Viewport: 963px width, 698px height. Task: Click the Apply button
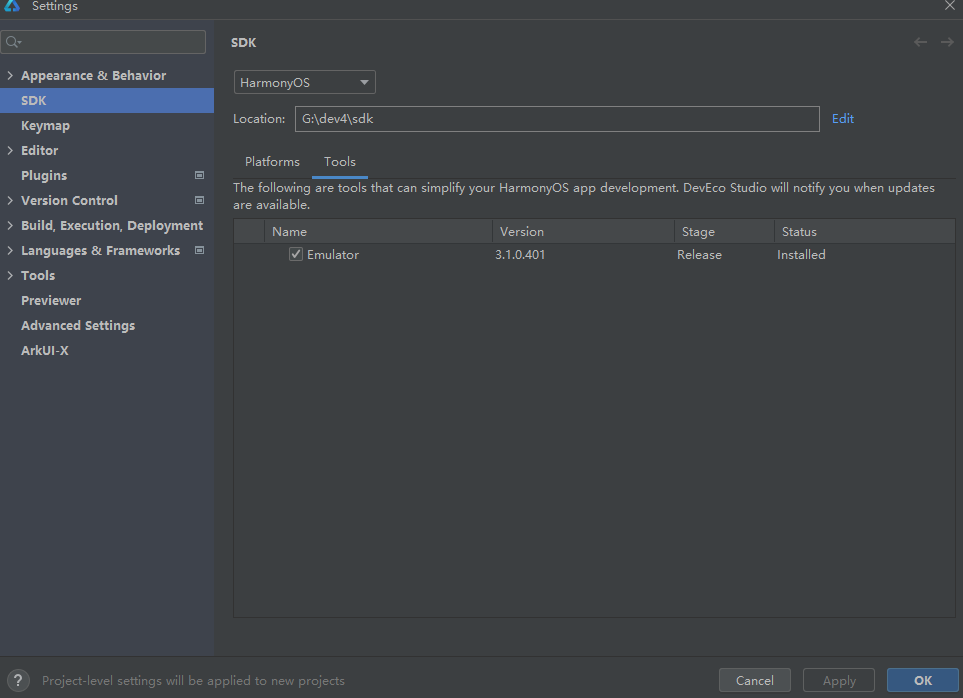(839, 680)
